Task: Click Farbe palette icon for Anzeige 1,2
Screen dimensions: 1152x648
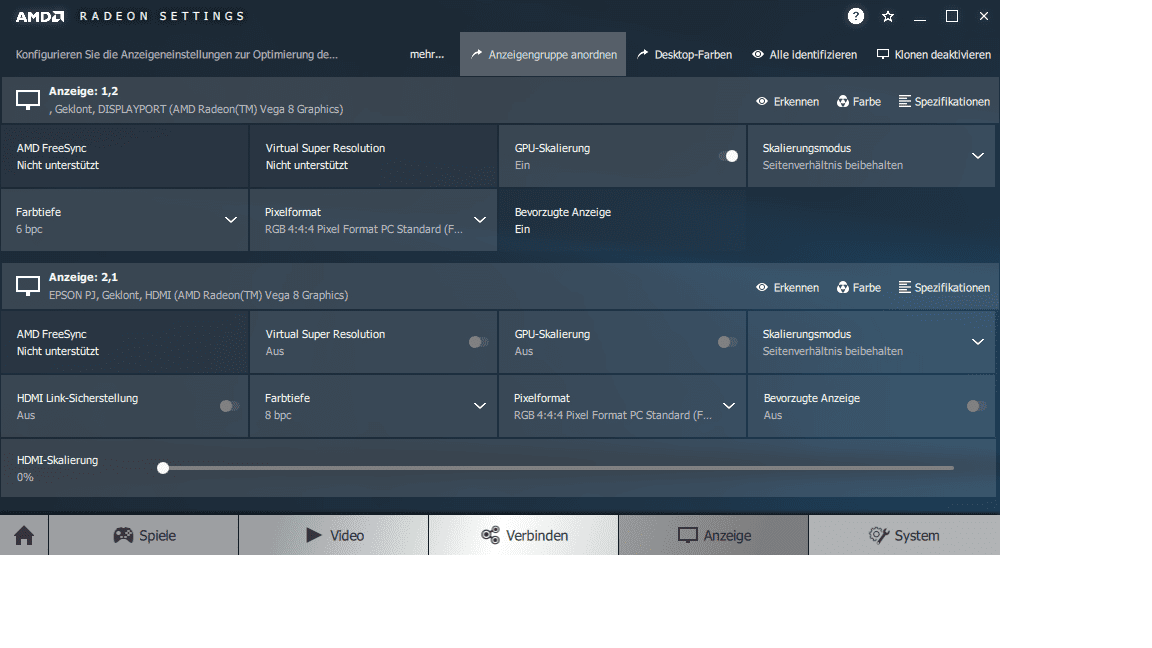Action: pyautogui.click(x=843, y=101)
